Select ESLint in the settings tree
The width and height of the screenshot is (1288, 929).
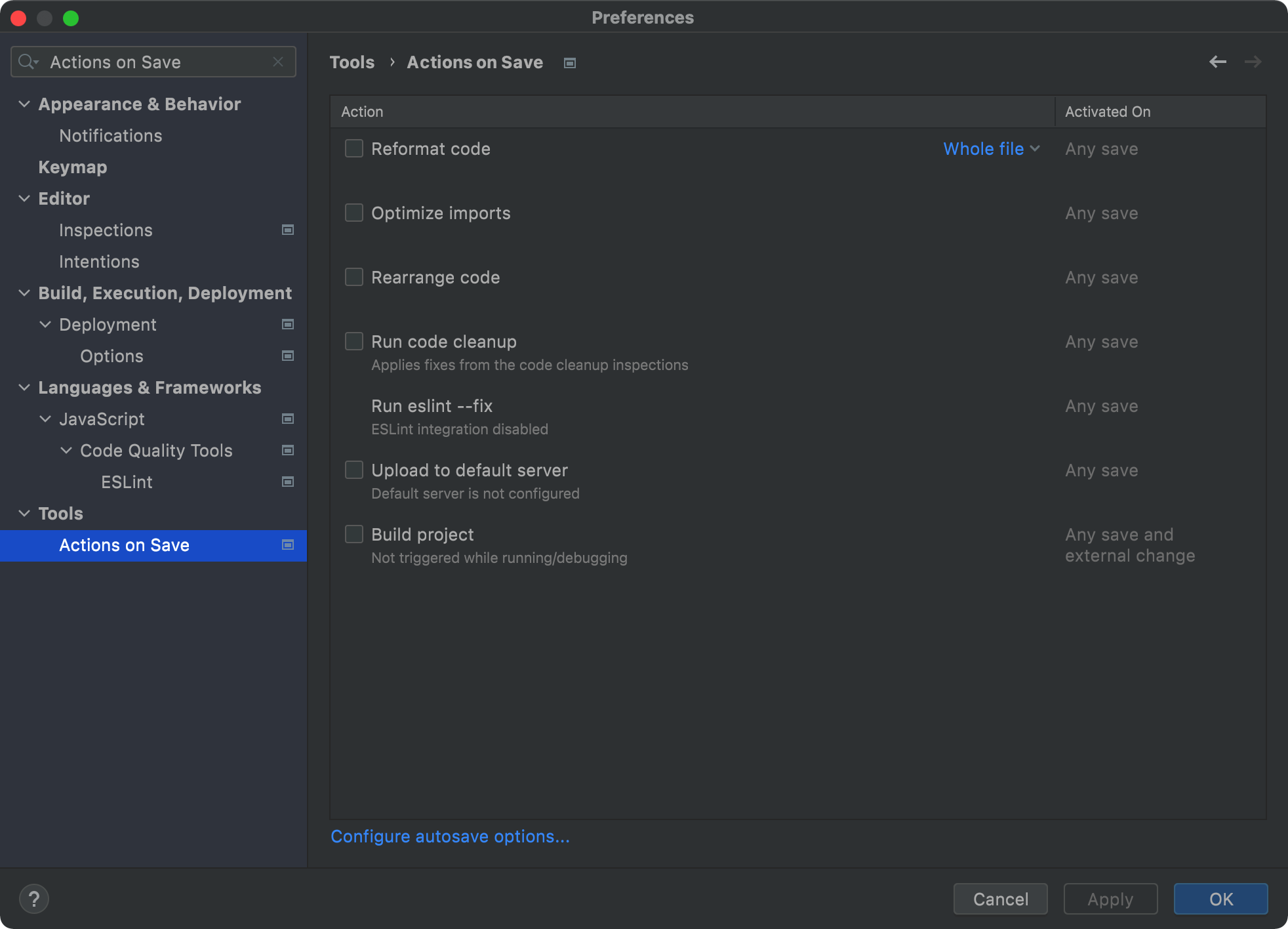pyautogui.click(x=153, y=482)
